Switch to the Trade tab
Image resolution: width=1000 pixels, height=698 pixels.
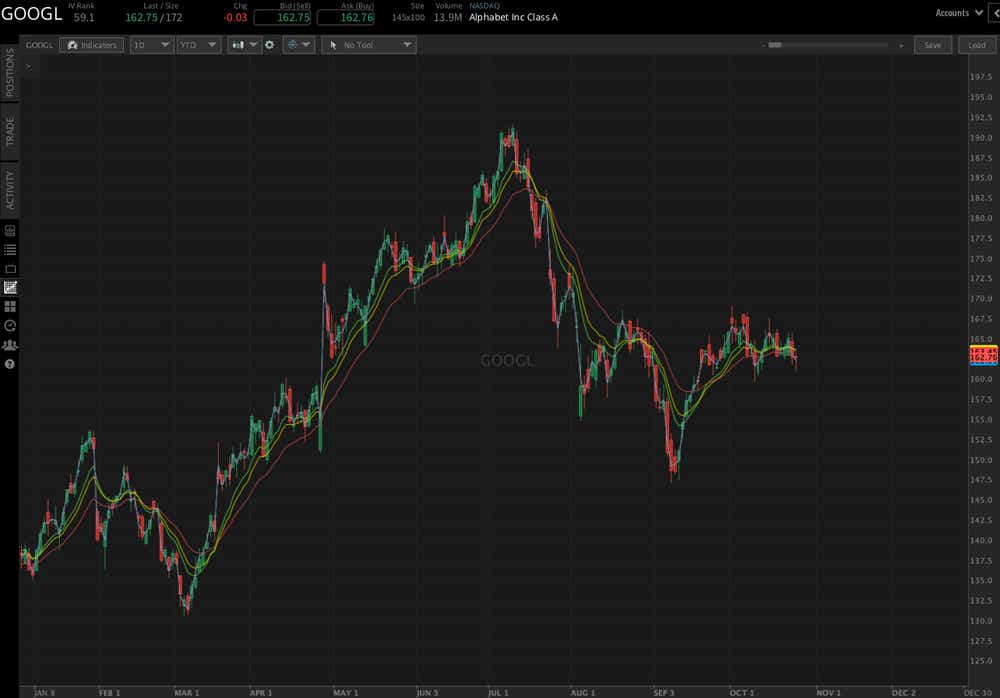(10, 131)
